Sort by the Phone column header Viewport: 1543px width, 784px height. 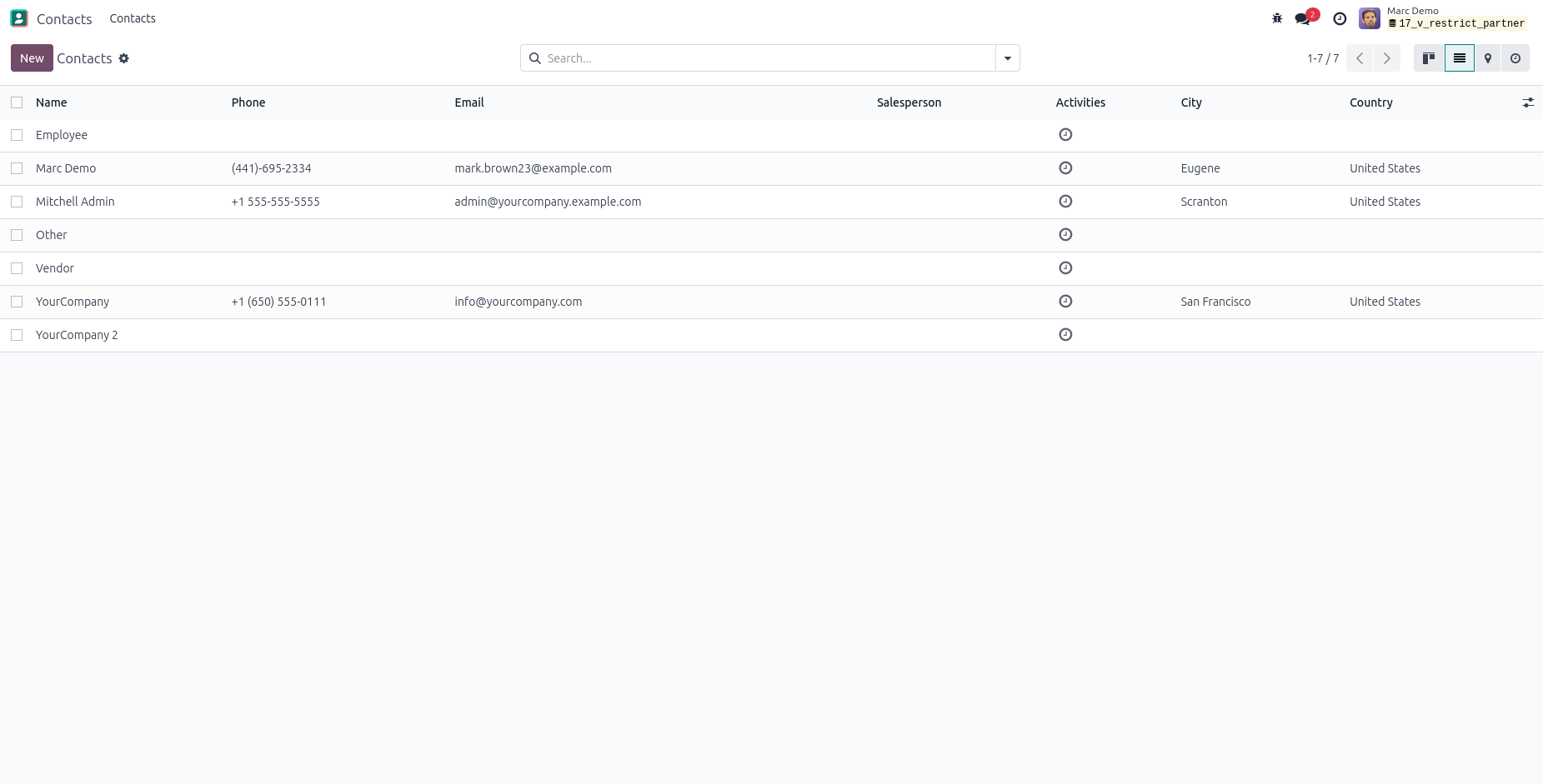(248, 102)
